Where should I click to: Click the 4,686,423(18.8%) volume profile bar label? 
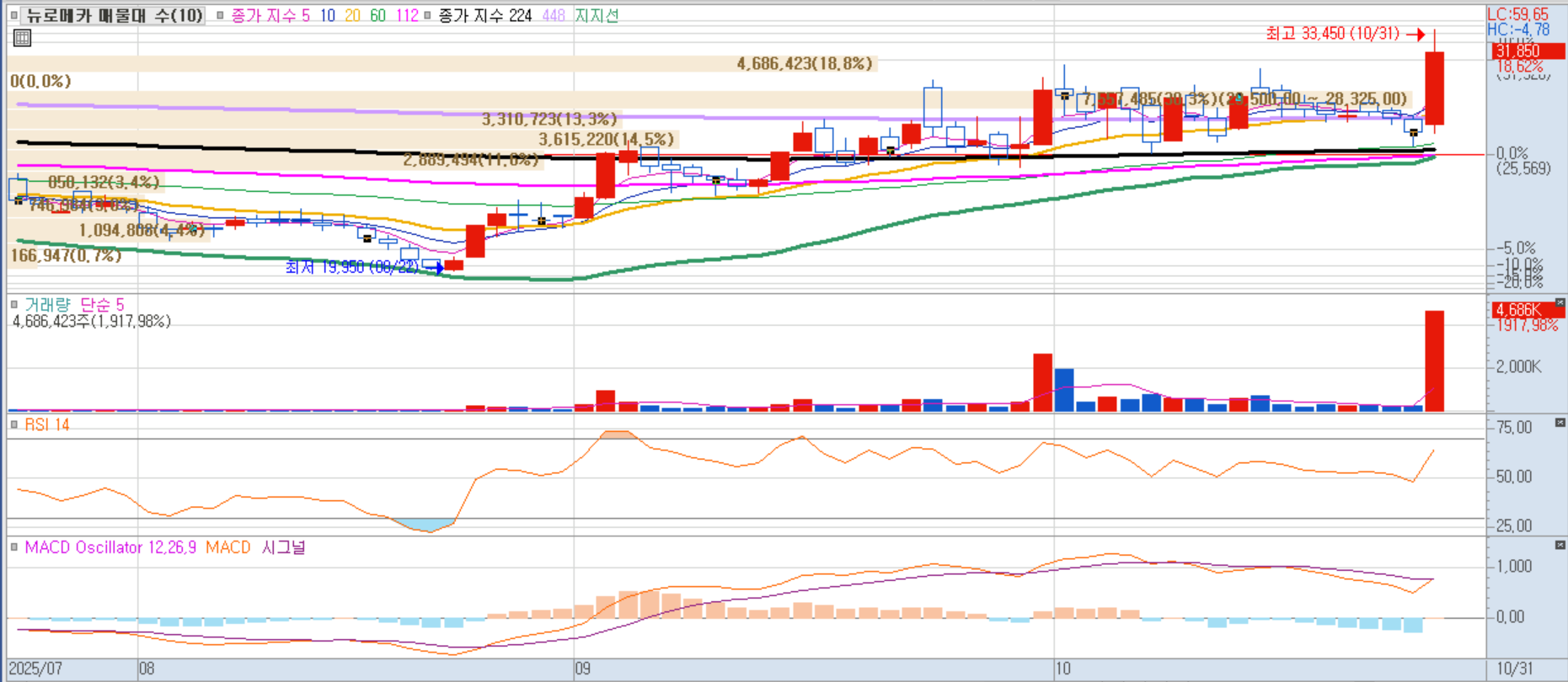click(x=805, y=64)
